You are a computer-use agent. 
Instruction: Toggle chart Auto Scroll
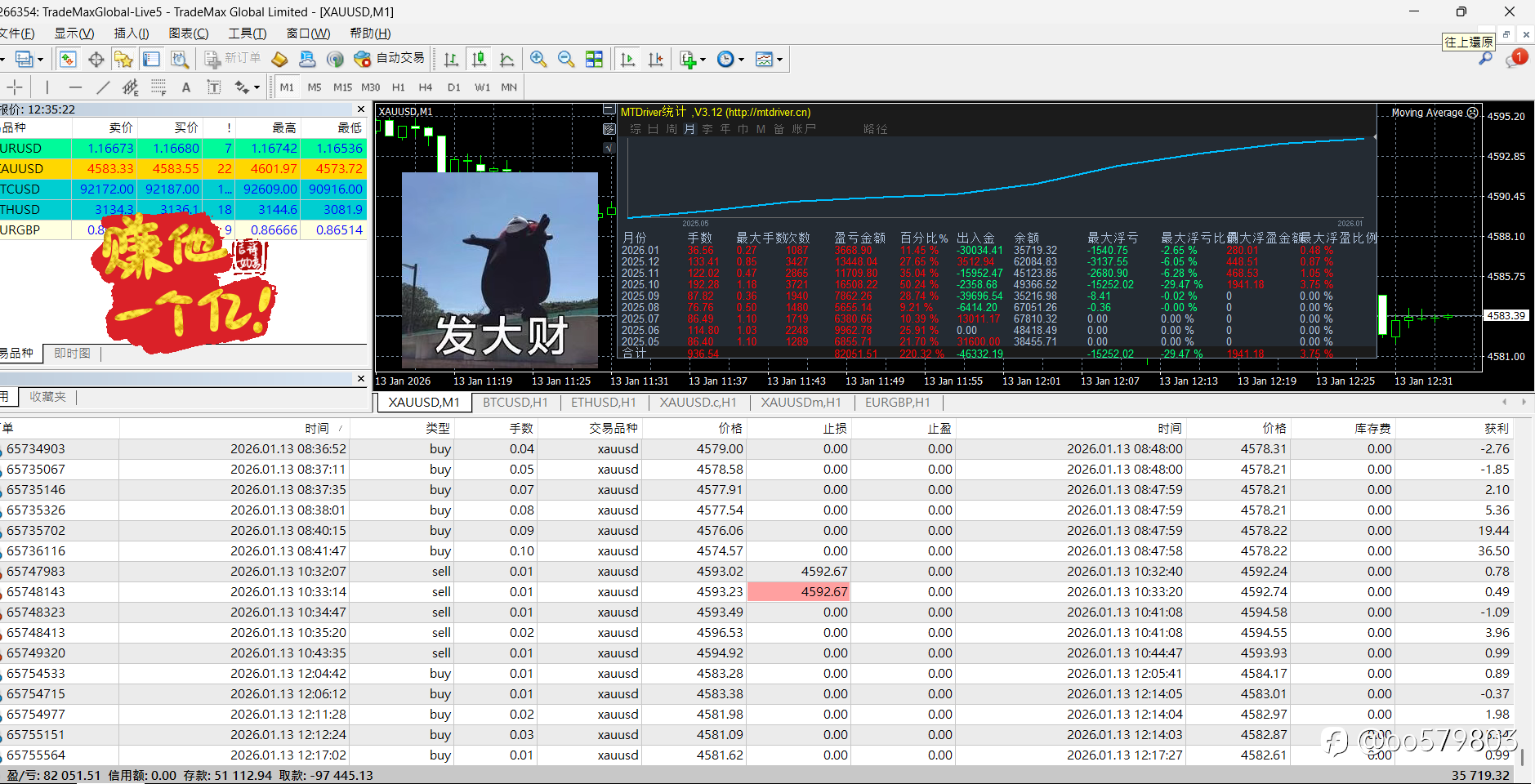(x=627, y=59)
